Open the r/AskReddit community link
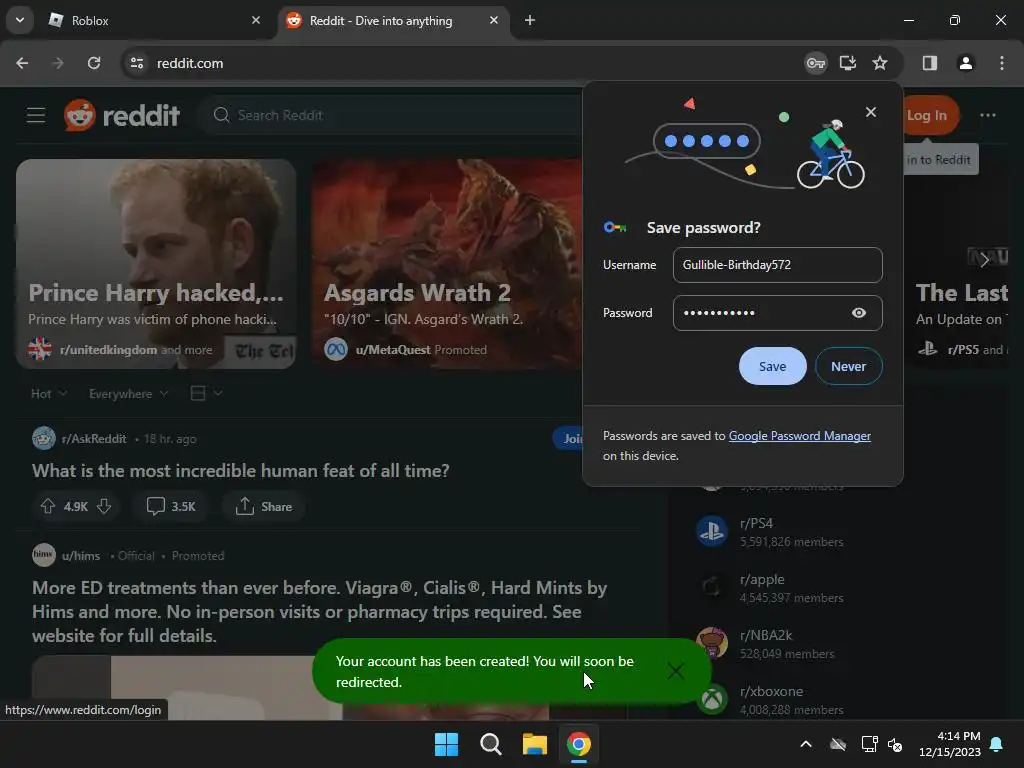Viewport: 1024px width, 768px height. pyautogui.click(x=93, y=439)
